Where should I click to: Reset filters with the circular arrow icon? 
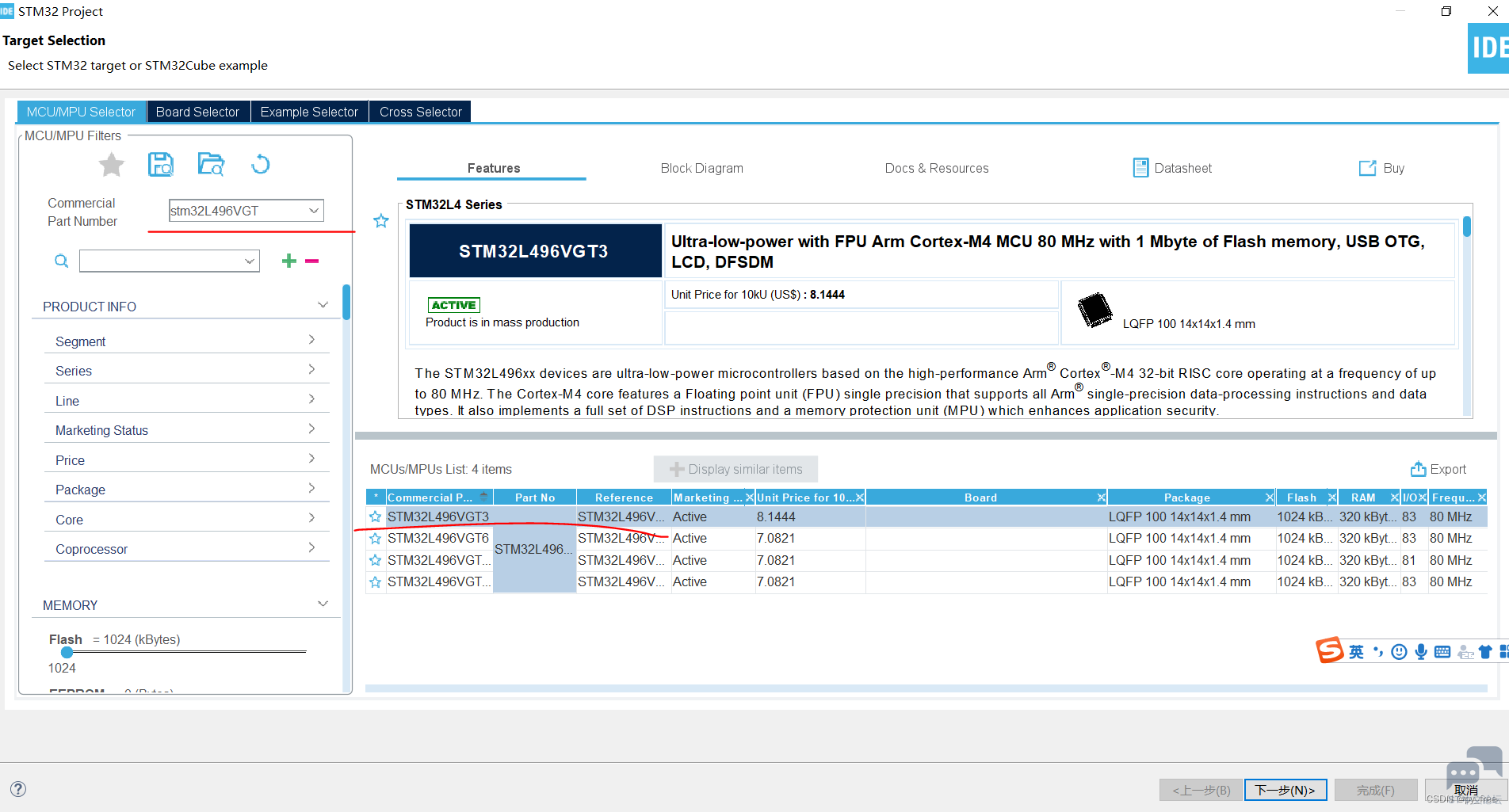pos(260,165)
